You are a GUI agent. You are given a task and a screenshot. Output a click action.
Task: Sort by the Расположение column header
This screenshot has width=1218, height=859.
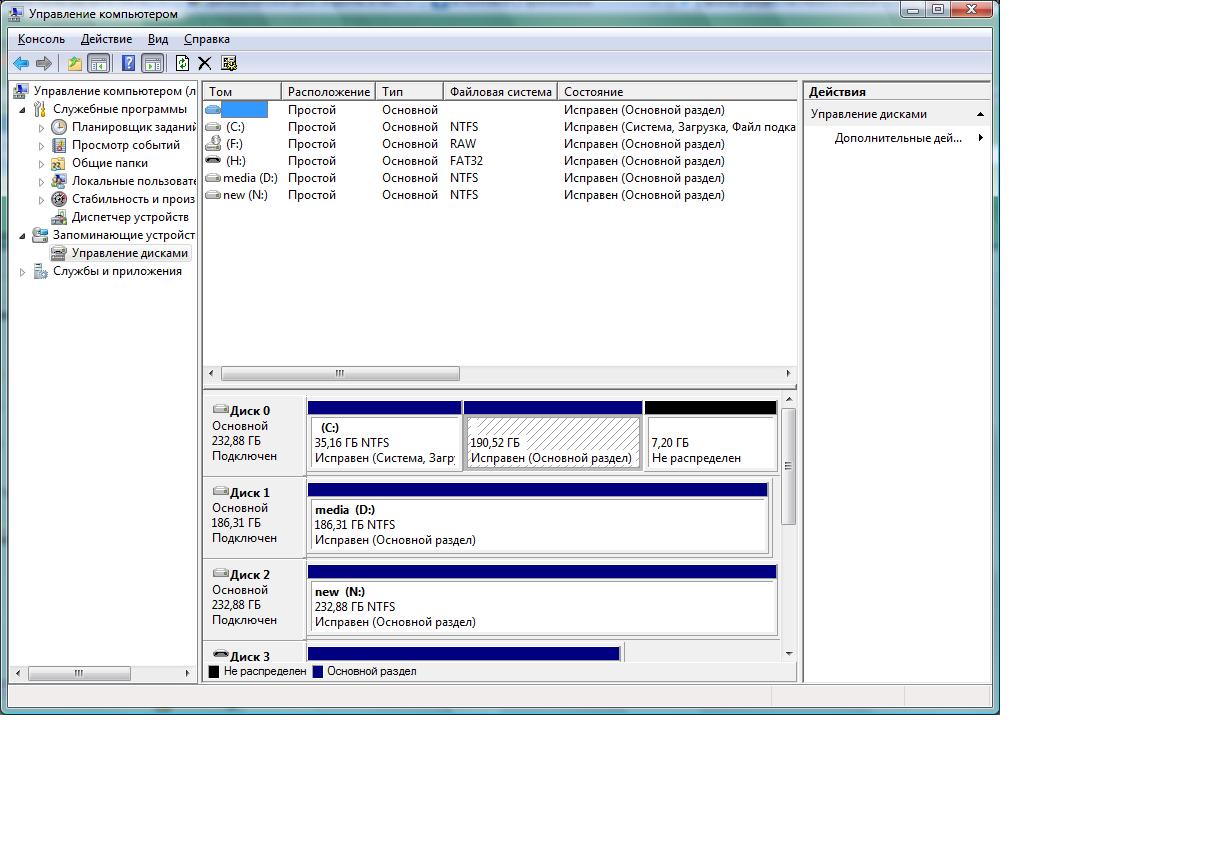pos(329,92)
